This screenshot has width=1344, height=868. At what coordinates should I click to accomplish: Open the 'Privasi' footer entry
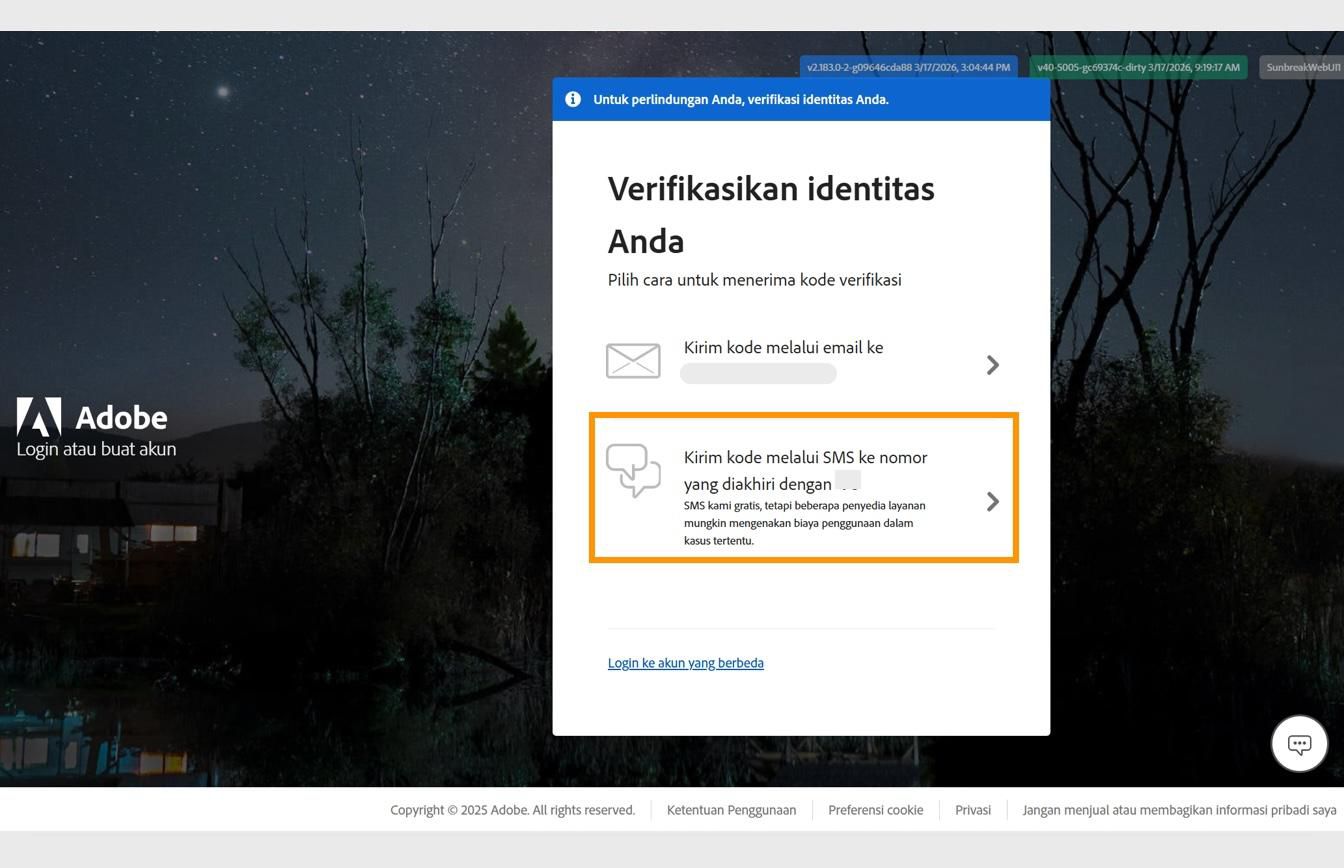(x=972, y=810)
